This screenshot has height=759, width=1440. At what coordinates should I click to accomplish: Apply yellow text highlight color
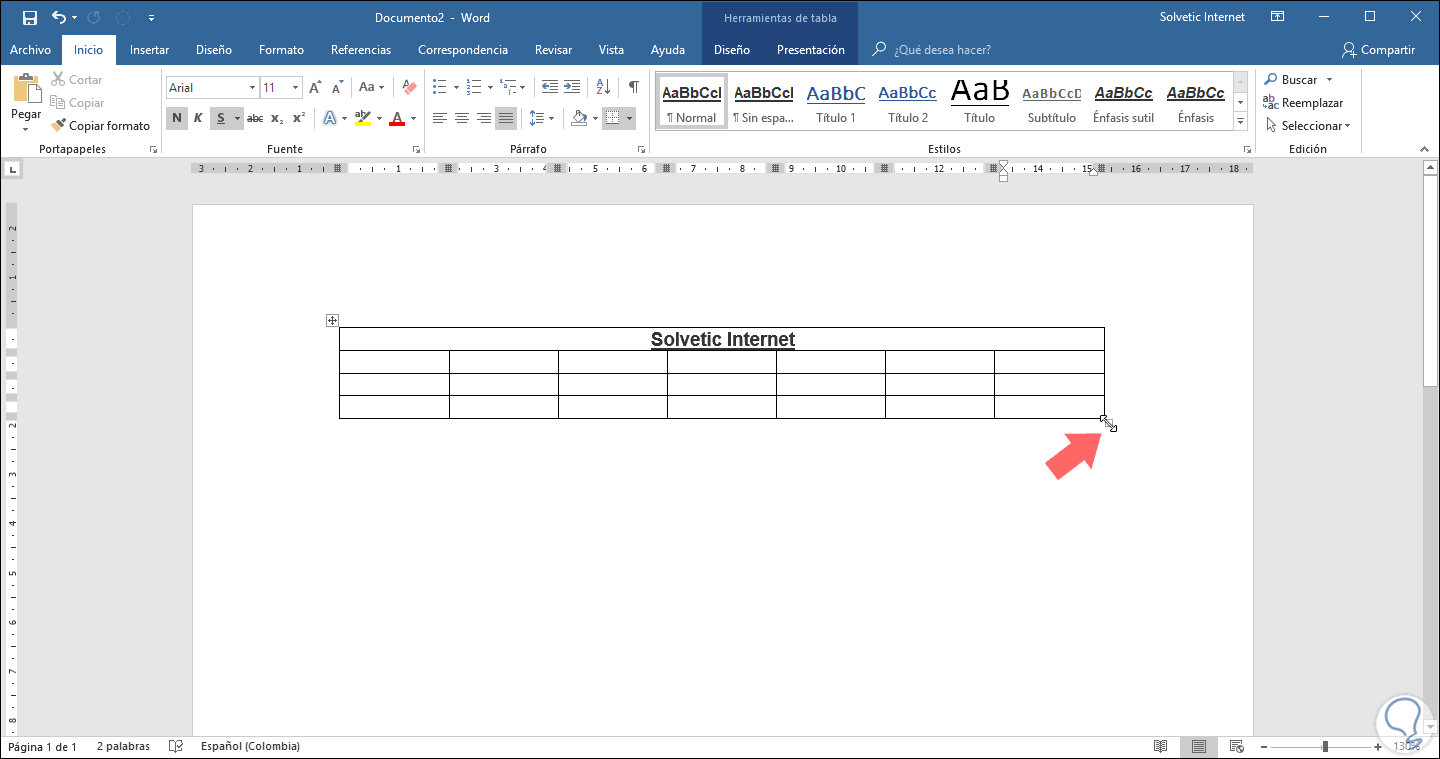(363, 119)
